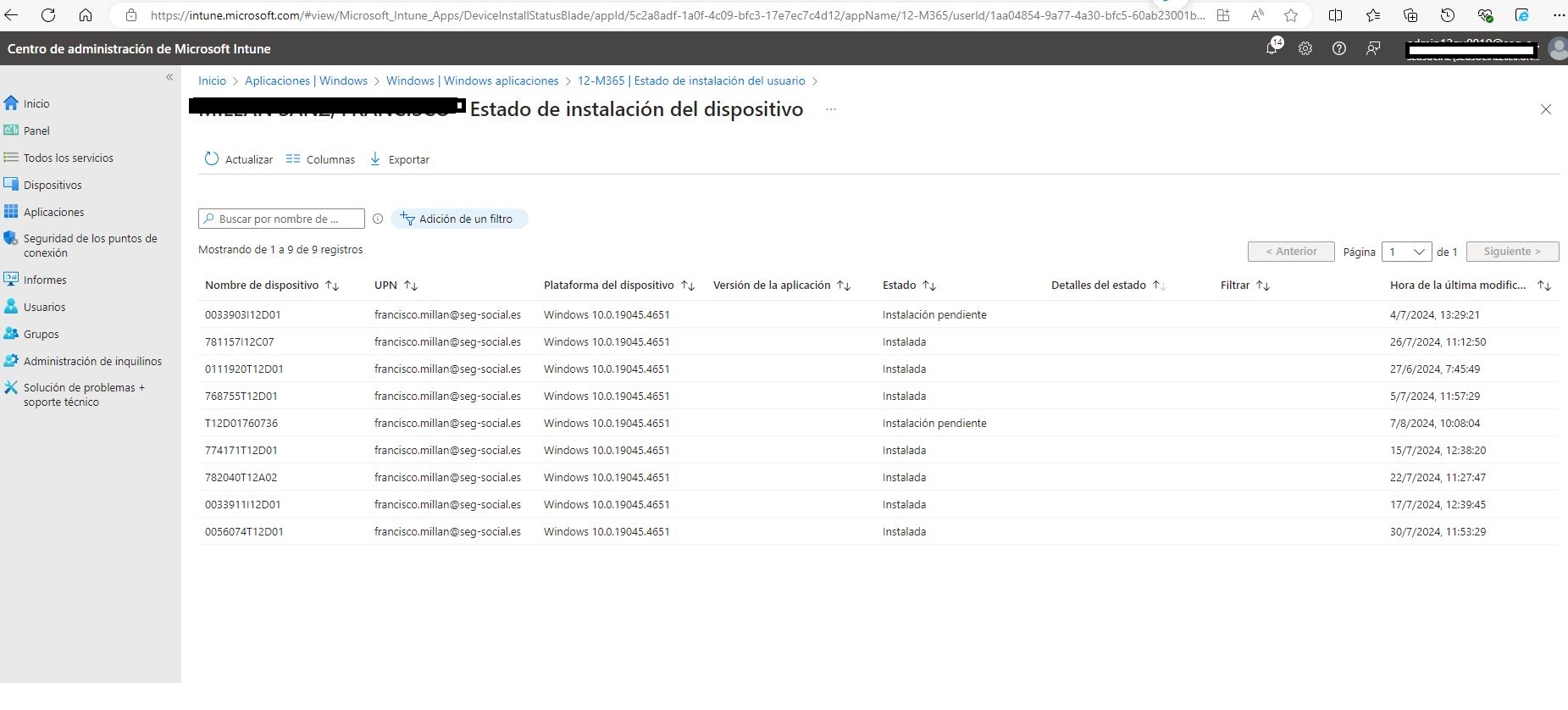Open the Read aloud icon in address bar
The width and height of the screenshot is (1568, 710).
tap(1257, 15)
